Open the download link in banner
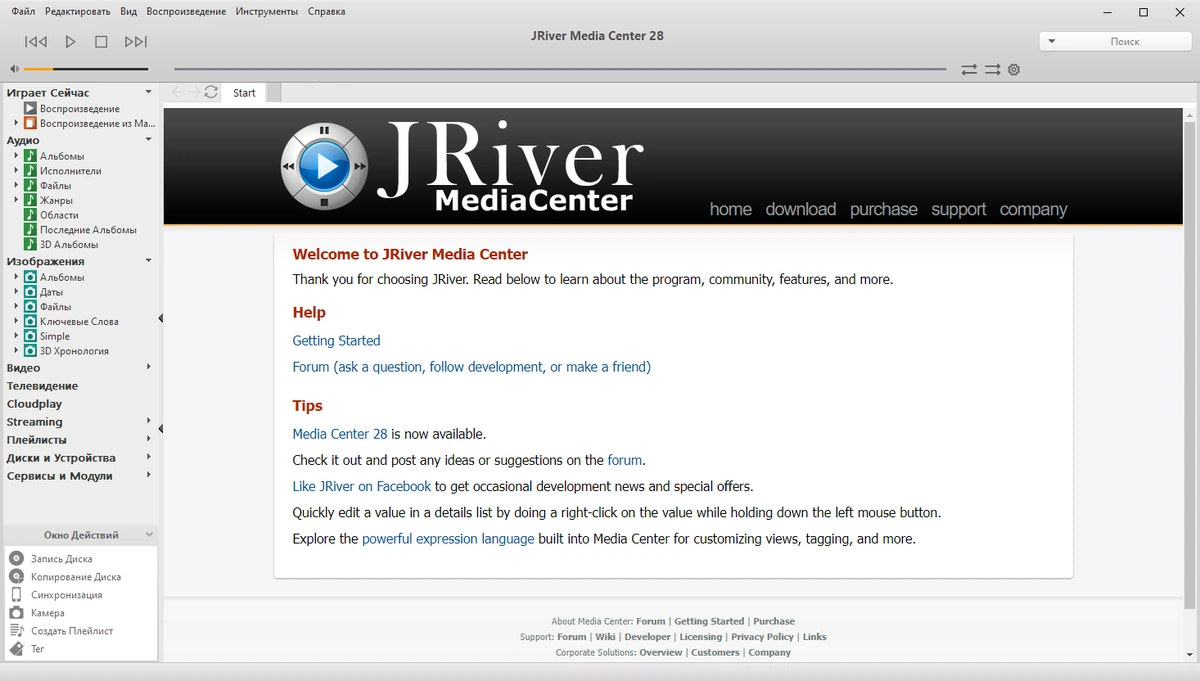1200x681 pixels. tap(801, 209)
